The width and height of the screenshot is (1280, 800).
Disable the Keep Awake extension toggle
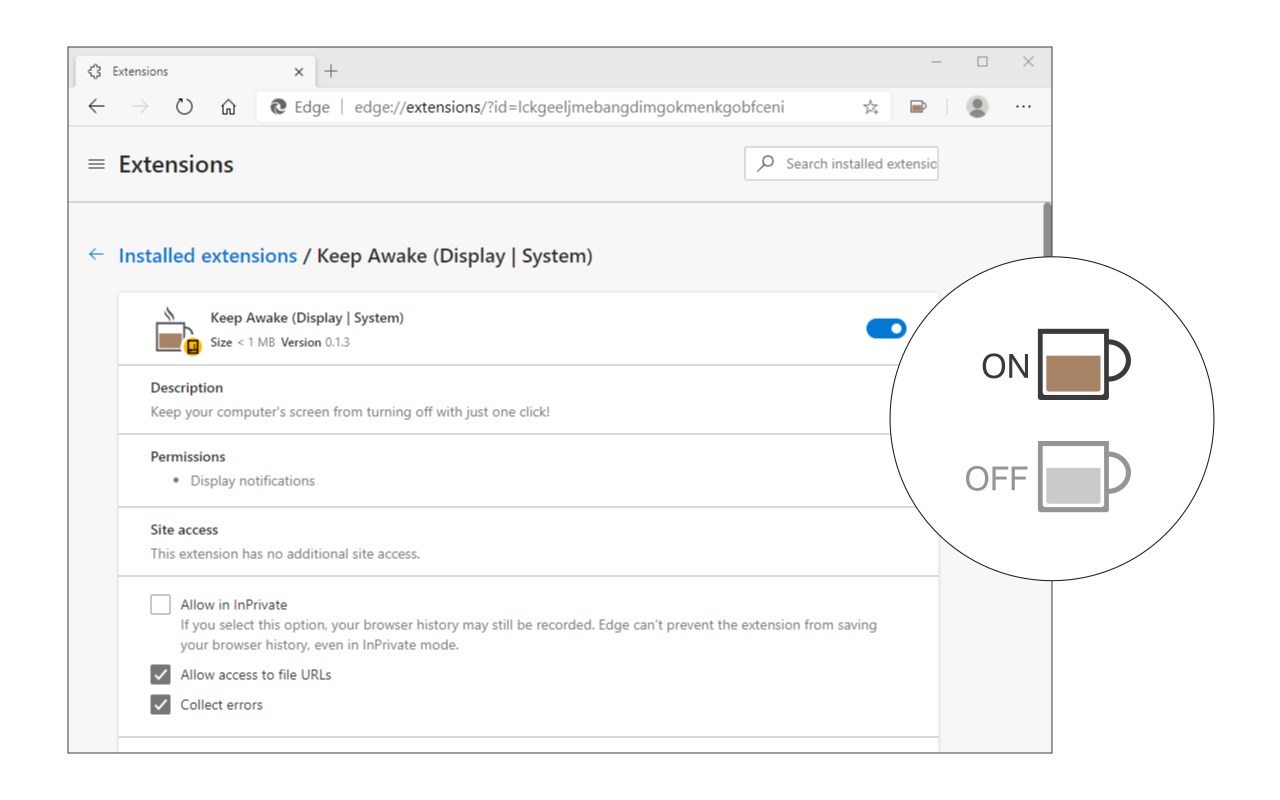click(886, 328)
